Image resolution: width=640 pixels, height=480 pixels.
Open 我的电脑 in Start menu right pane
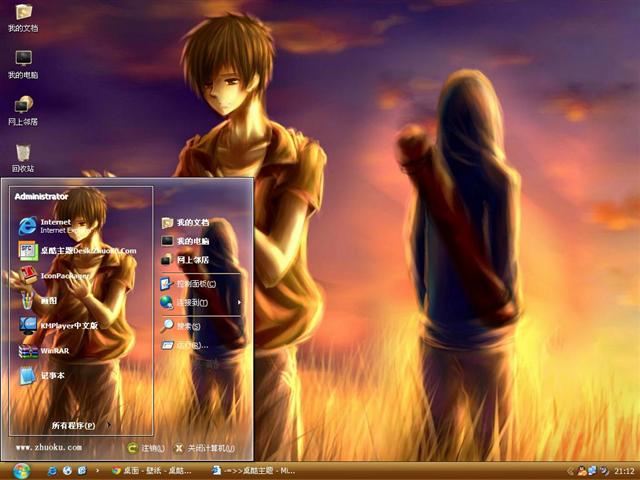click(x=185, y=241)
